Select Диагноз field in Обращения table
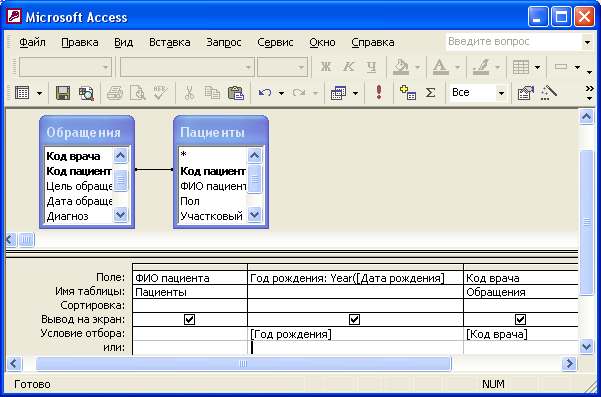This screenshot has width=601, height=397. tap(67, 216)
